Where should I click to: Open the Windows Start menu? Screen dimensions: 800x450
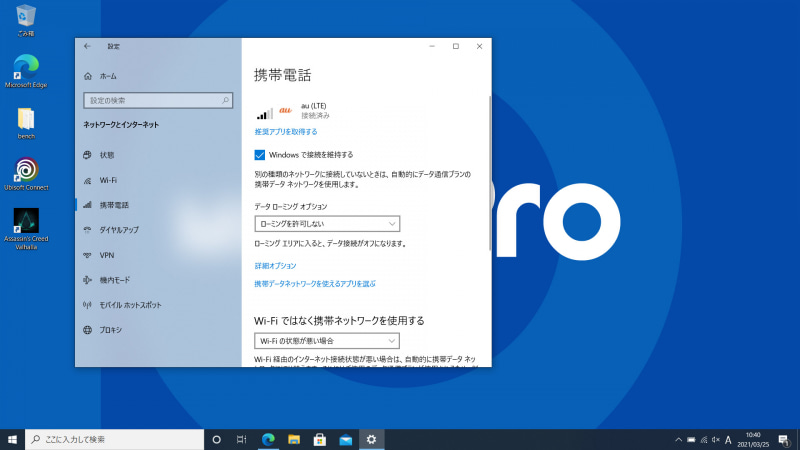tap(12, 439)
